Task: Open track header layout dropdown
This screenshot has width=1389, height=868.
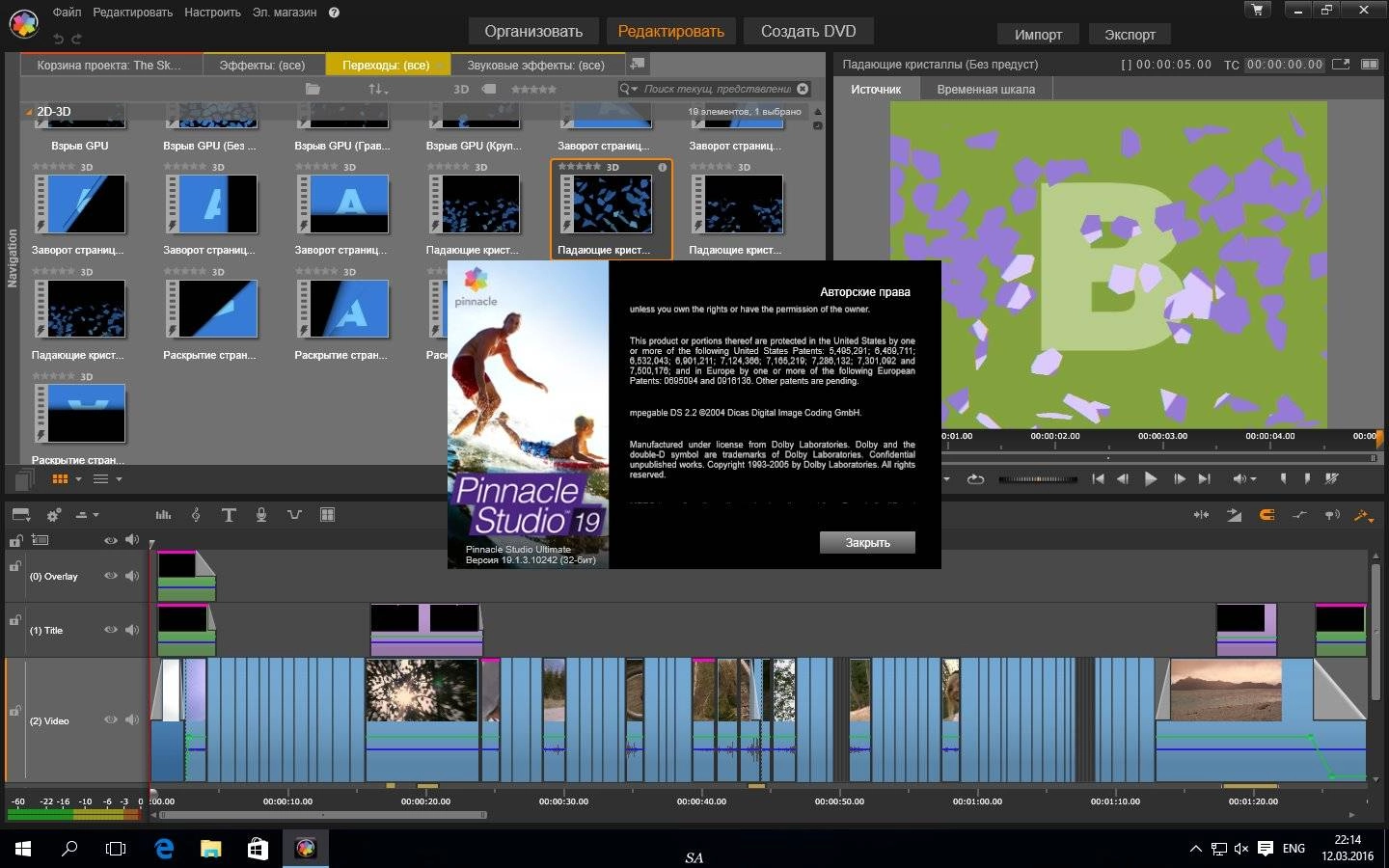Action: (x=20, y=515)
